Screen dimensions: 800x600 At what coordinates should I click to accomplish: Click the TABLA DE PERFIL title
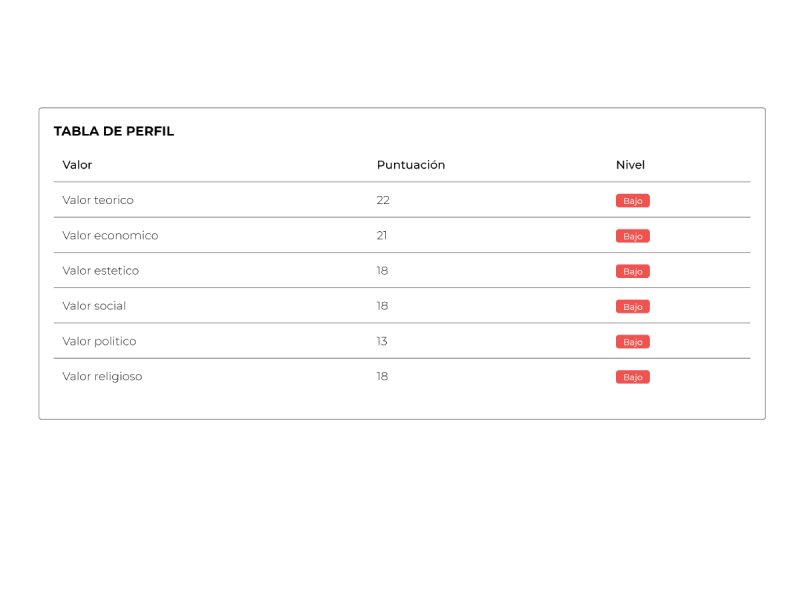click(114, 131)
